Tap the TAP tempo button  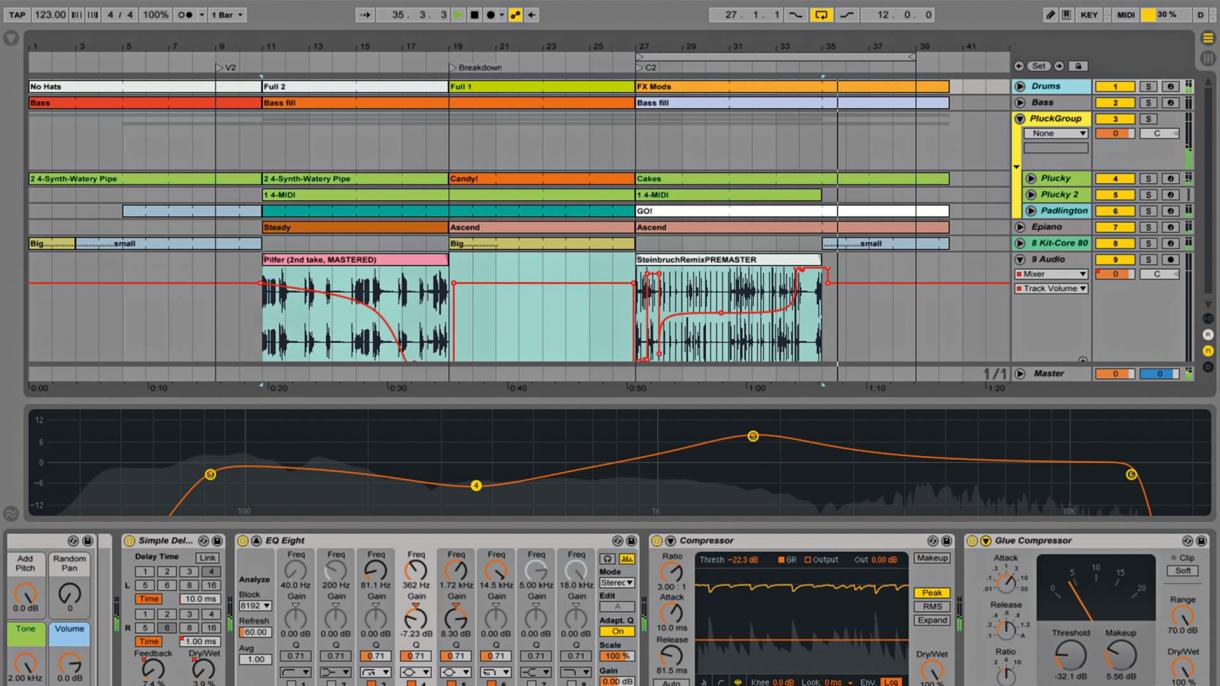[x=17, y=15]
